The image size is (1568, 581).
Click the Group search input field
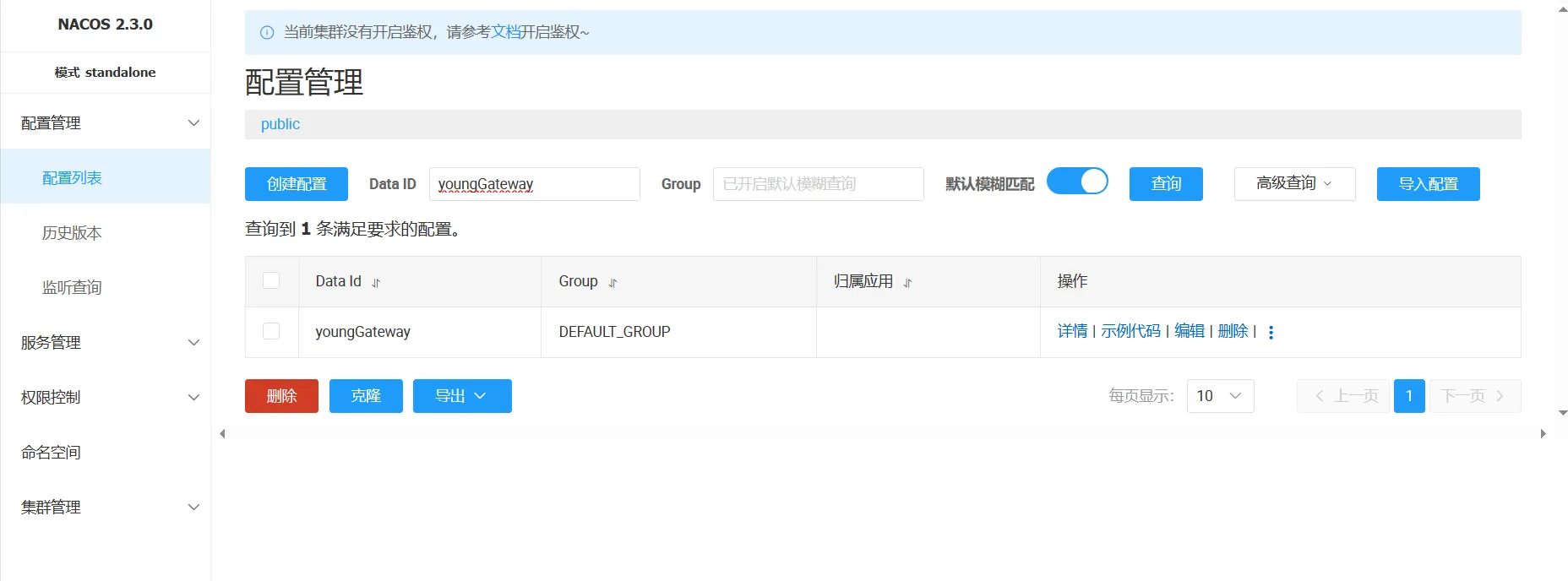(x=818, y=184)
